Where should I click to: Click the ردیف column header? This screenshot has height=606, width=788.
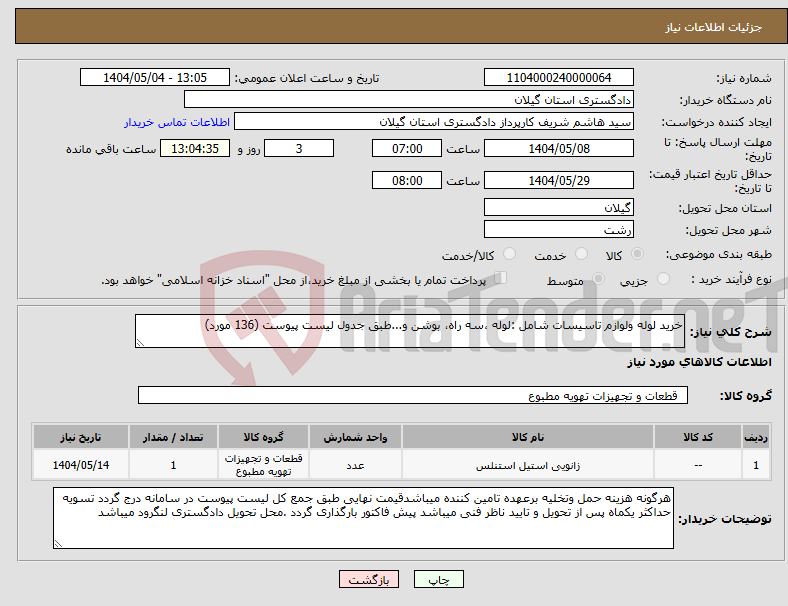coord(756,437)
